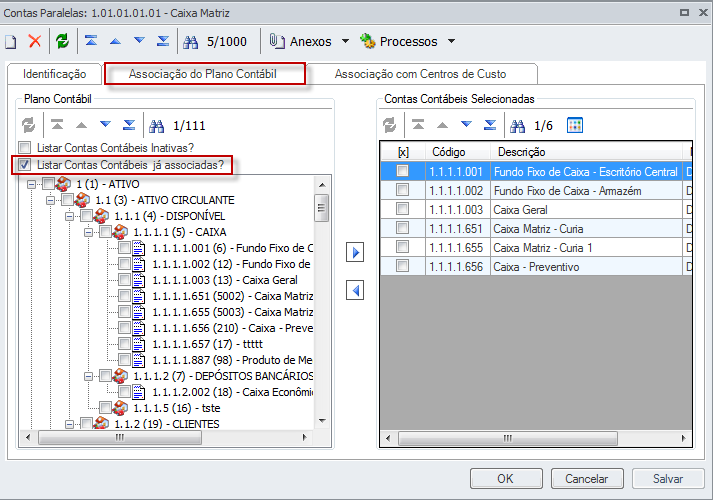Click right arrow to add selected accounts
Screen dimensions: 713x500
355,252
